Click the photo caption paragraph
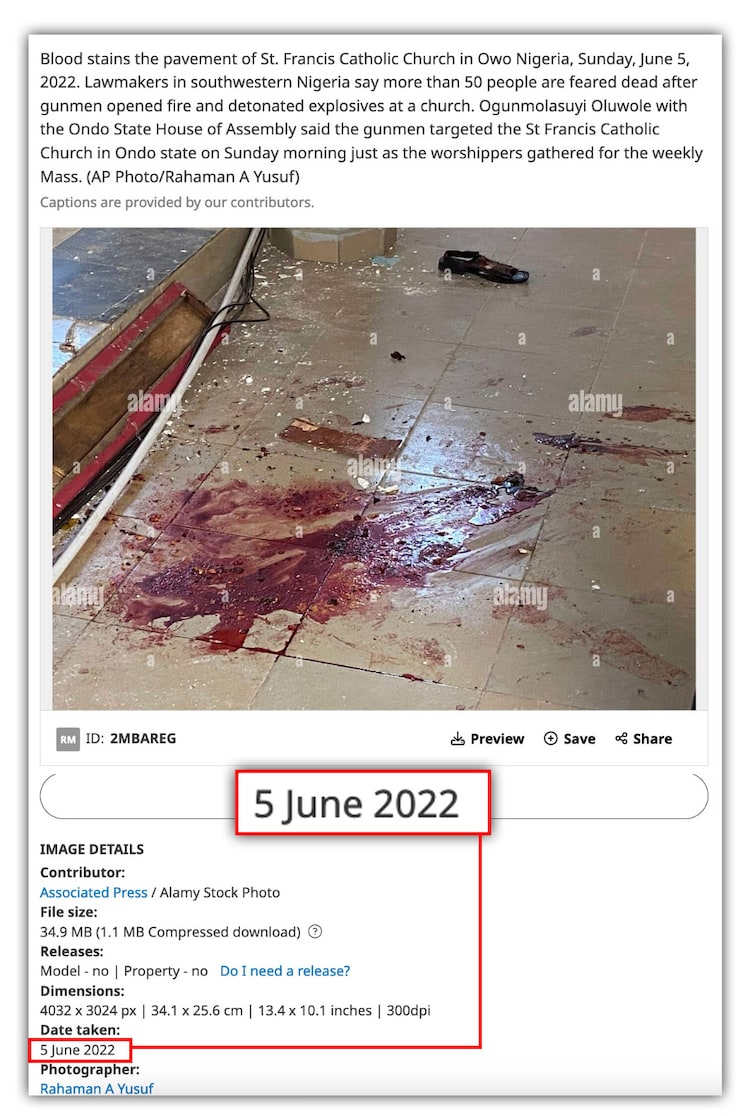The width and height of the screenshot is (750, 1116). coord(371,117)
